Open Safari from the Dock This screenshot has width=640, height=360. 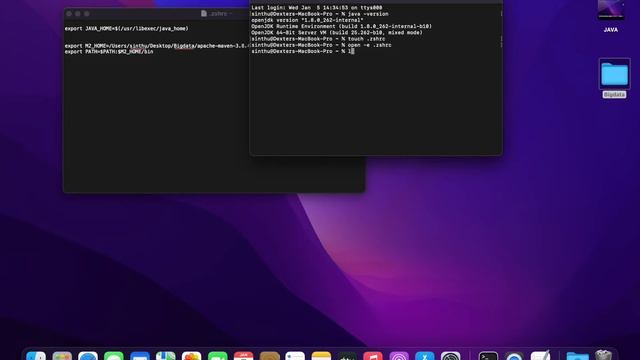[88, 356]
